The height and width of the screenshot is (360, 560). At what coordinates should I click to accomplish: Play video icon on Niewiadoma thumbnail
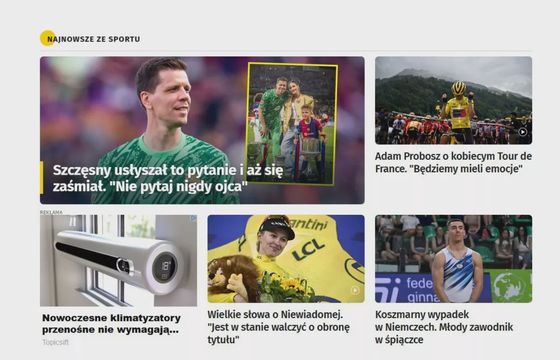355,290
